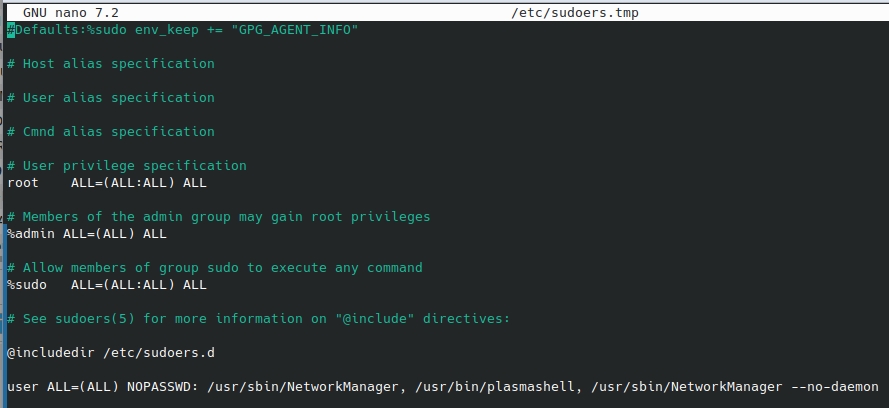Click the User alias specification comment
889x408 pixels.
pyautogui.click(x=111, y=97)
